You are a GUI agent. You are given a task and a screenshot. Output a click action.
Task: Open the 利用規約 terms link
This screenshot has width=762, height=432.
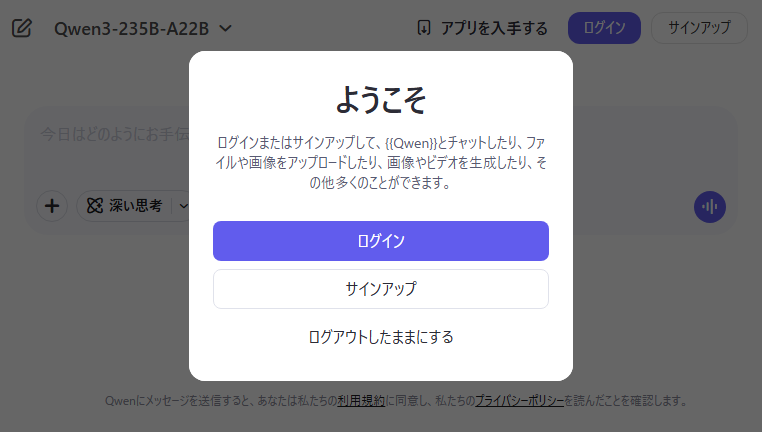click(x=361, y=401)
